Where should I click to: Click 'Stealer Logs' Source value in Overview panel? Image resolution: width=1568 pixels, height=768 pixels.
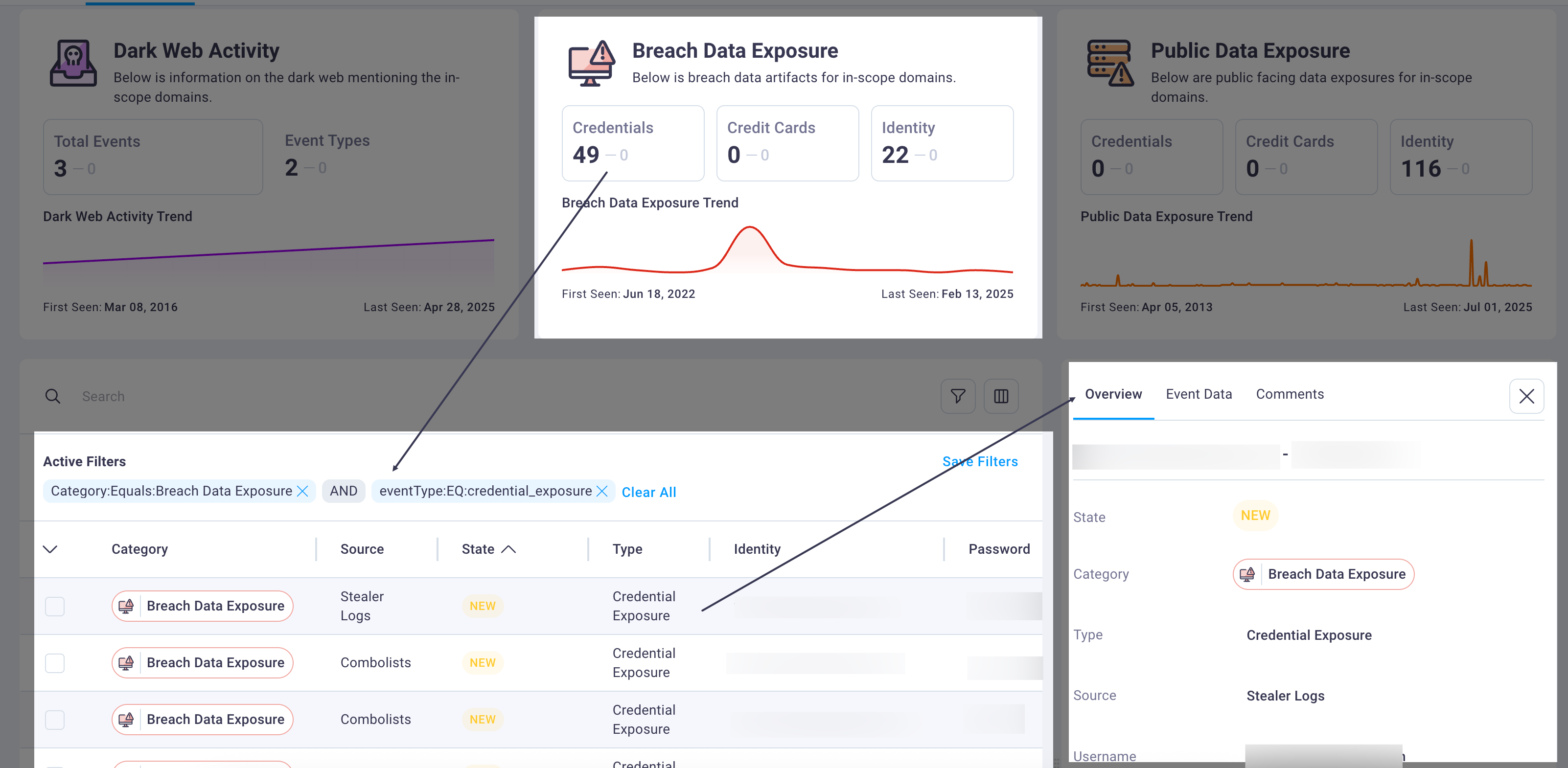1285,696
